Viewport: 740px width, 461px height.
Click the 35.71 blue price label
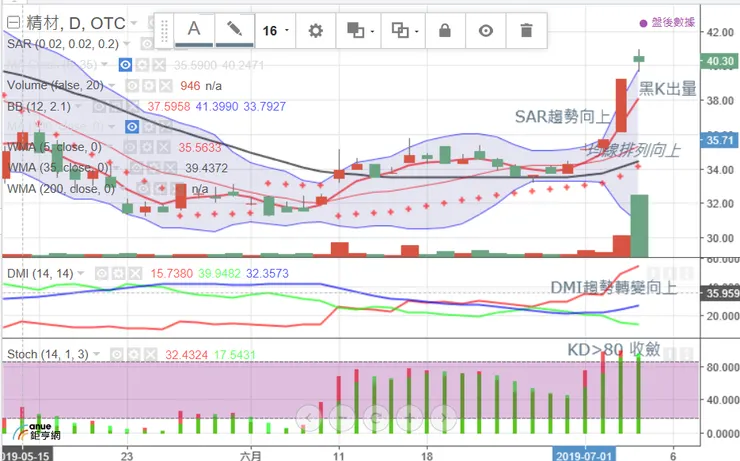click(720, 140)
